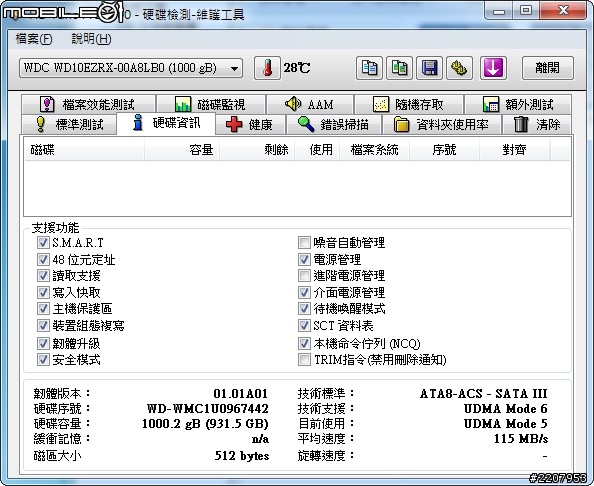
Task: Switch to the 健康 tab
Action: click(250, 124)
